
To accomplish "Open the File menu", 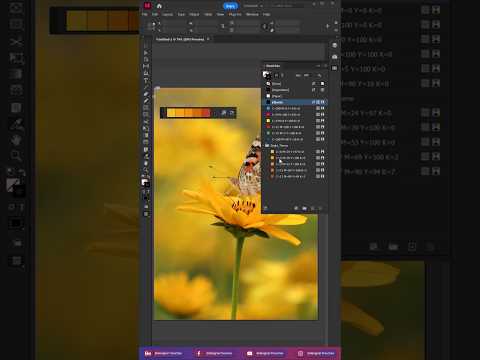I will [x=145, y=14].
